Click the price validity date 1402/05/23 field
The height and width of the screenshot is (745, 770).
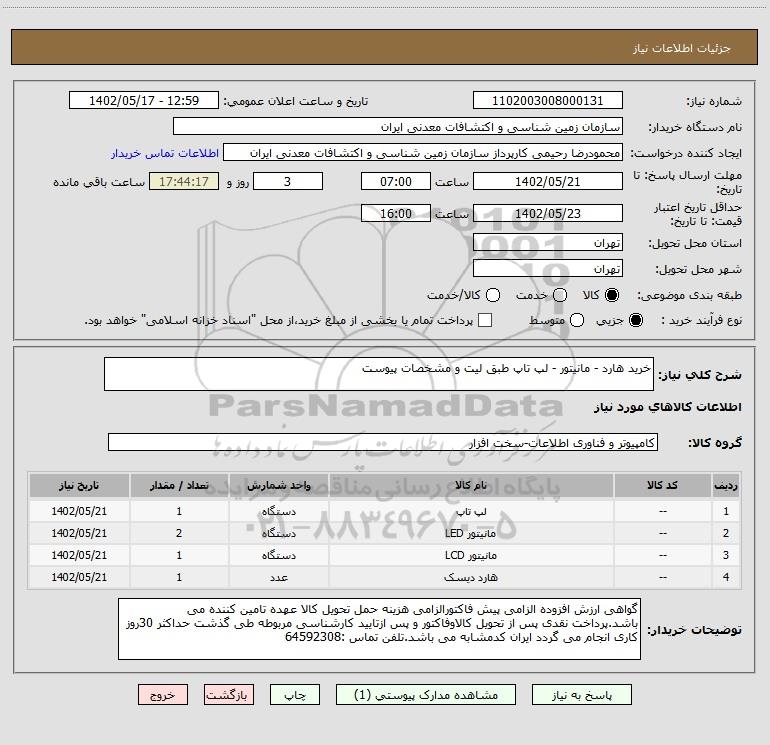click(548, 213)
